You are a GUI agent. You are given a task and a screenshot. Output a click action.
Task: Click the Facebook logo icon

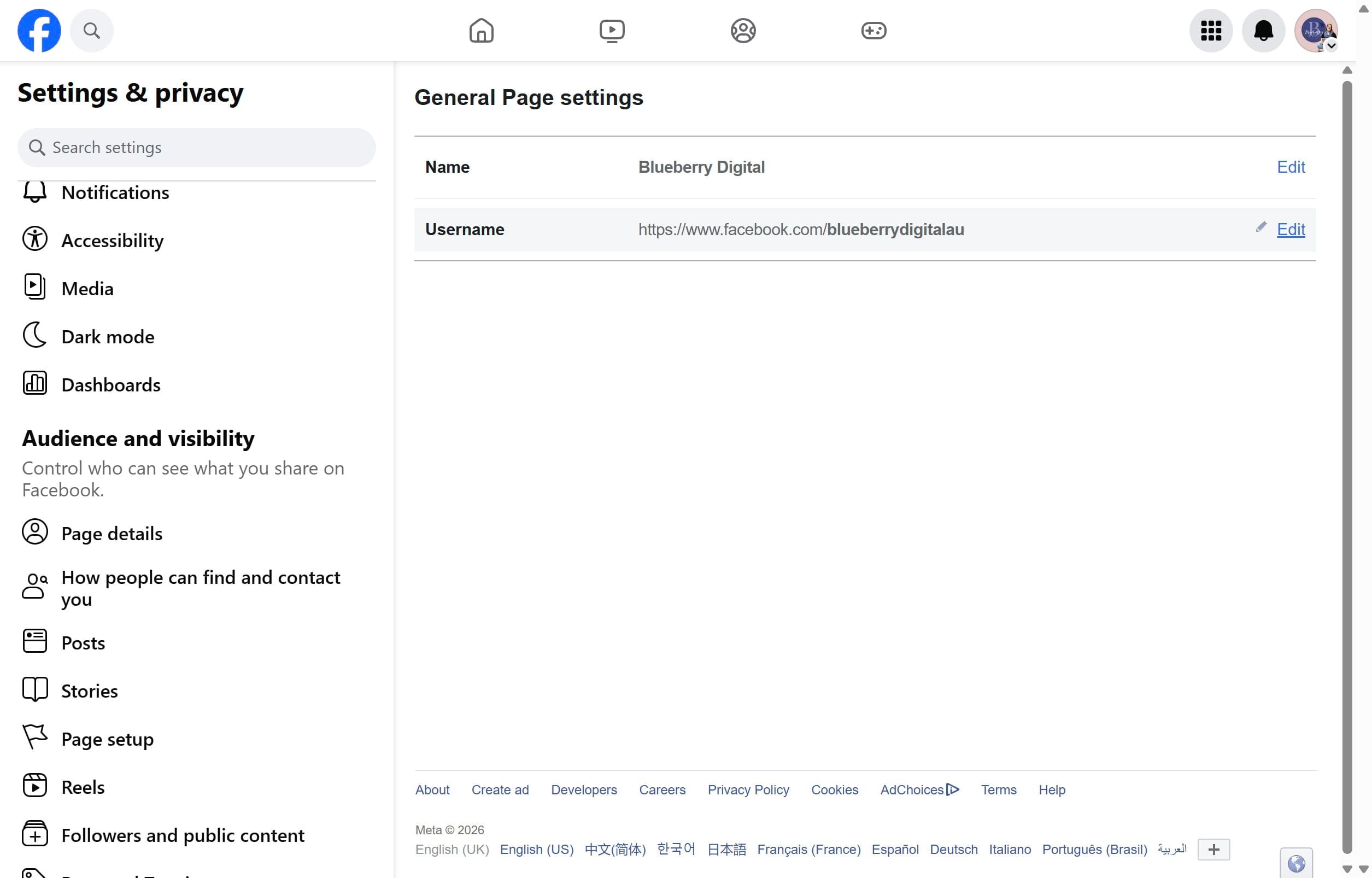(x=39, y=30)
